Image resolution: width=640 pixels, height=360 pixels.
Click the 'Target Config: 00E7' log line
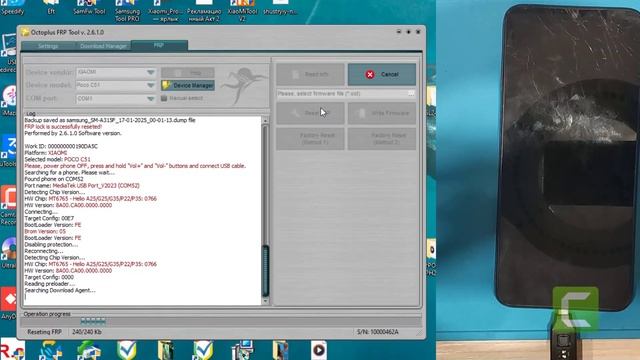(49, 218)
